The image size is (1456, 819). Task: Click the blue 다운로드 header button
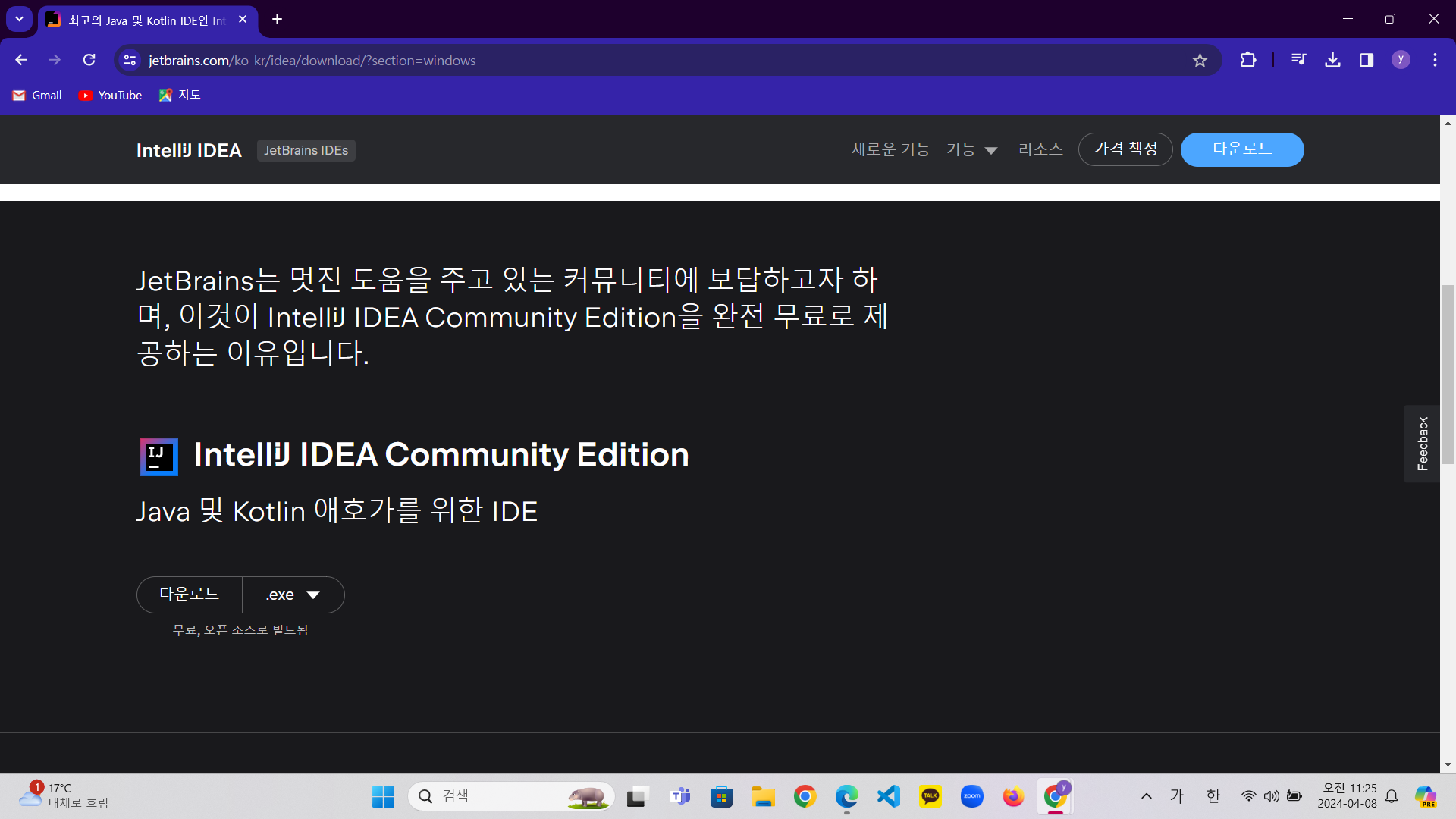[1241, 149]
